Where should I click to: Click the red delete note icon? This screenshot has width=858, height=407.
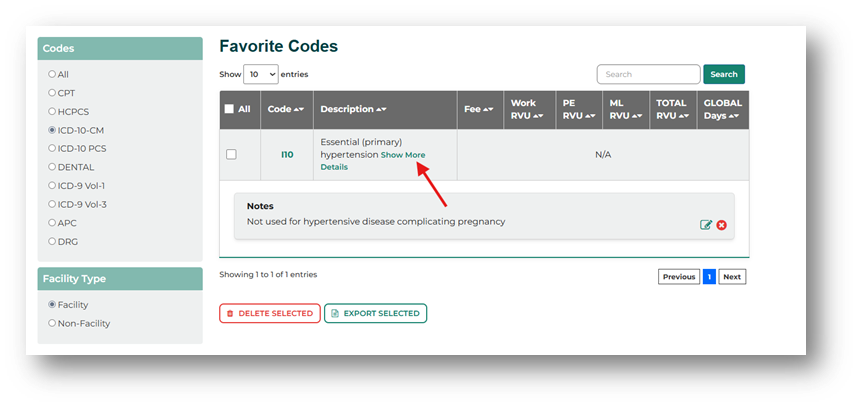[x=721, y=225]
